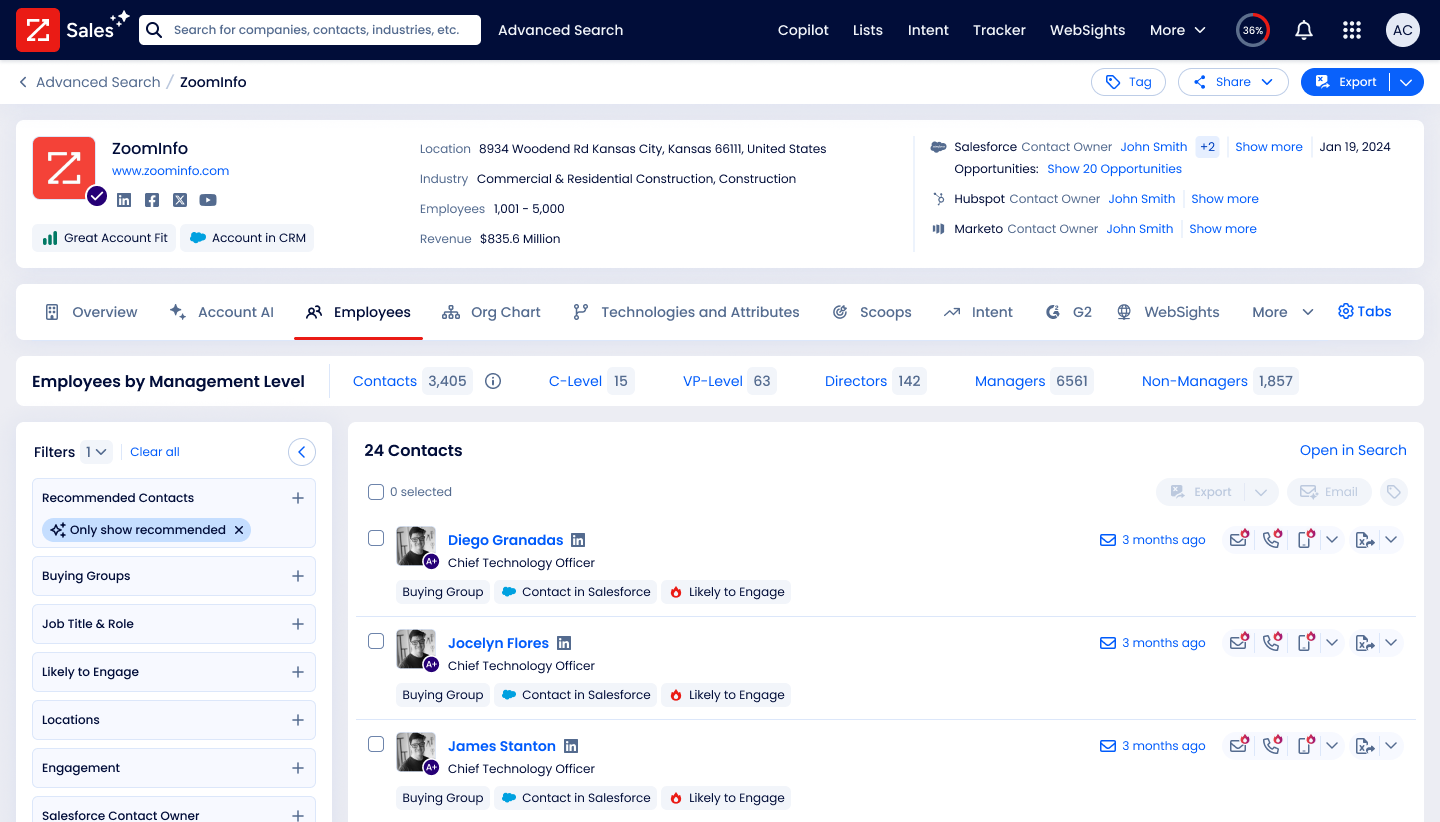Focus the company search field
Image resolution: width=1440 pixels, height=822 pixels.
[x=310, y=30]
